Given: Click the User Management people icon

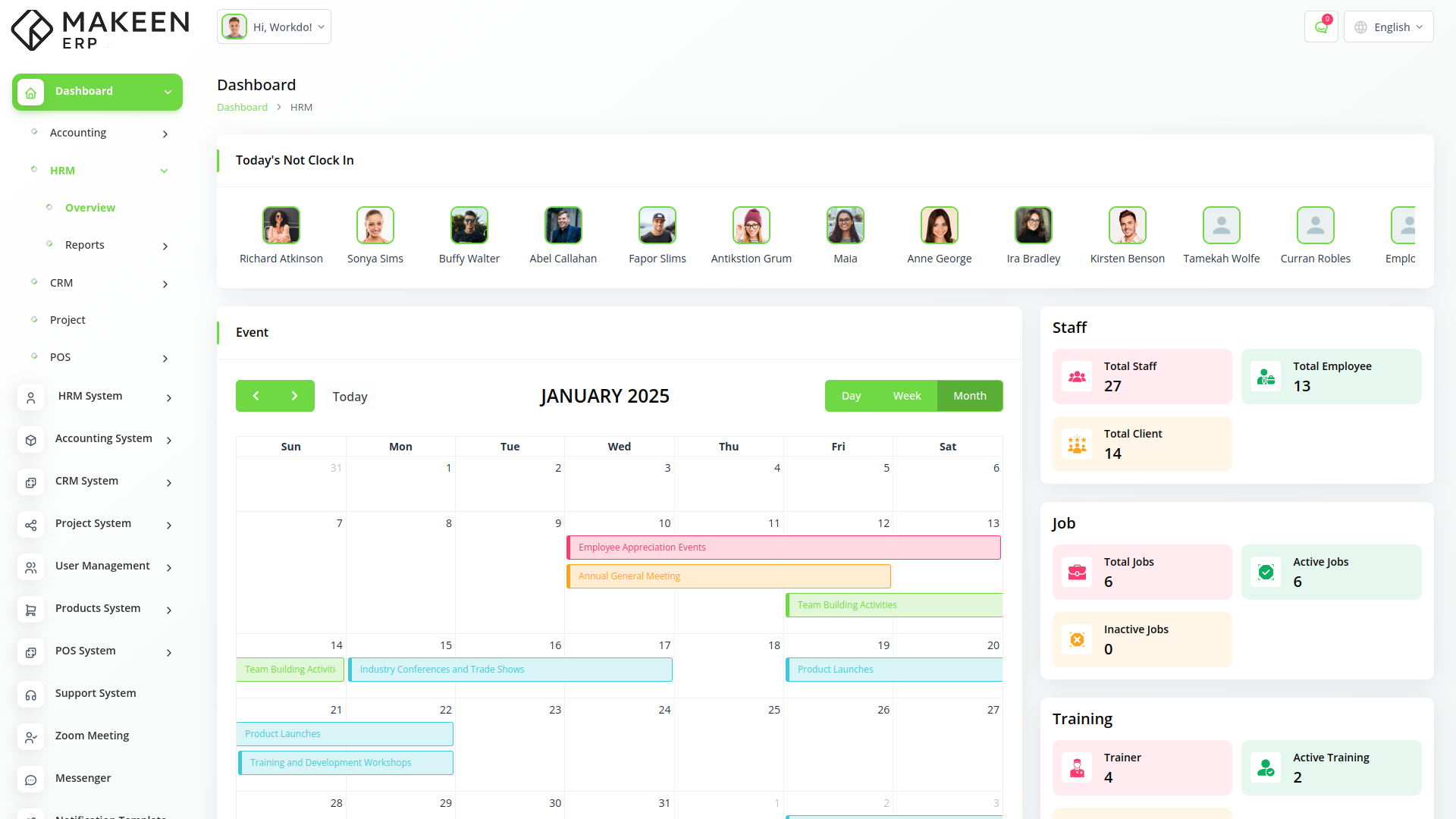Looking at the screenshot, I should [31, 567].
